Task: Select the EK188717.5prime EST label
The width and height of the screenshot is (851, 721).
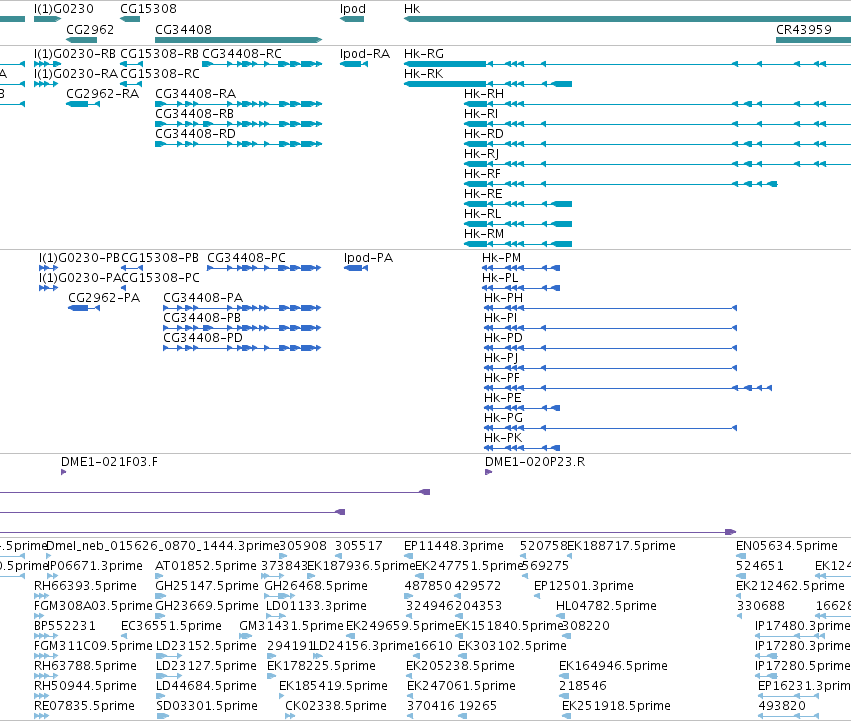Action: tap(621, 546)
